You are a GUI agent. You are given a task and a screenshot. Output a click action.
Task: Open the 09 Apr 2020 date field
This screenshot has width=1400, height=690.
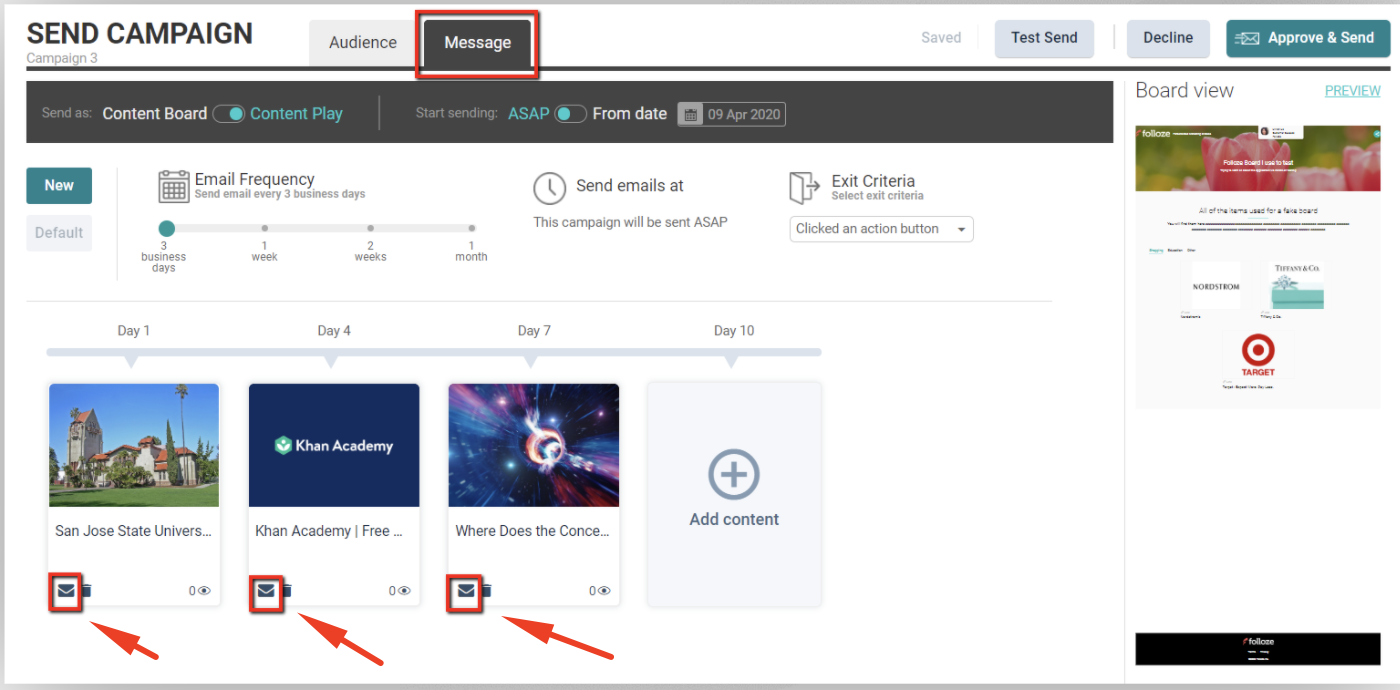click(x=745, y=114)
